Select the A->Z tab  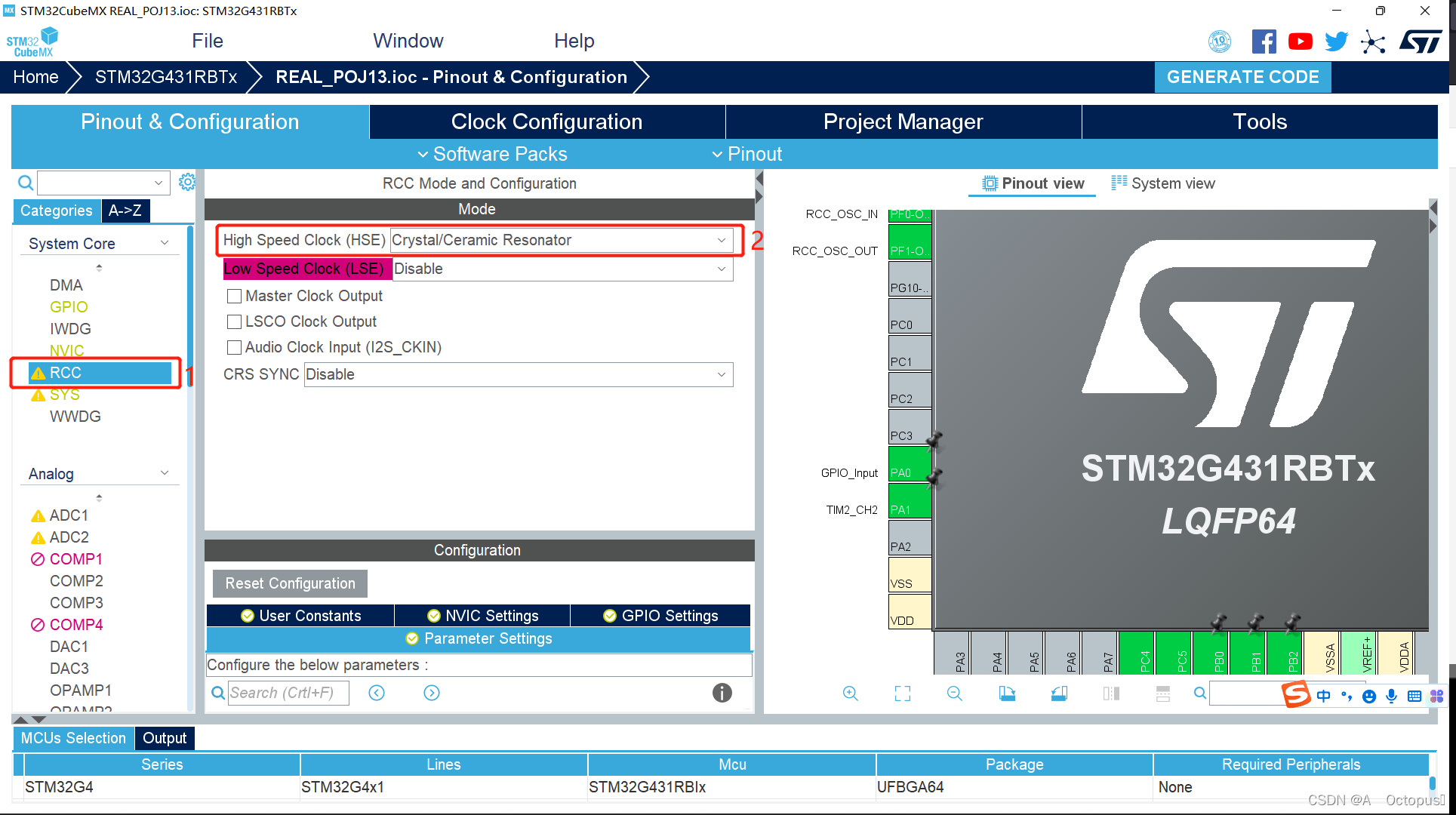click(x=125, y=211)
